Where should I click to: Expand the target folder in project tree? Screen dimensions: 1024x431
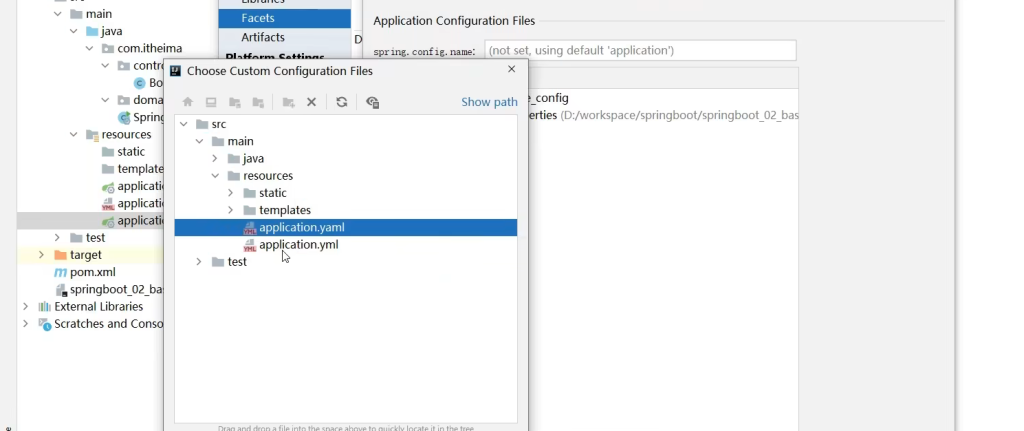click(x=41, y=255)
